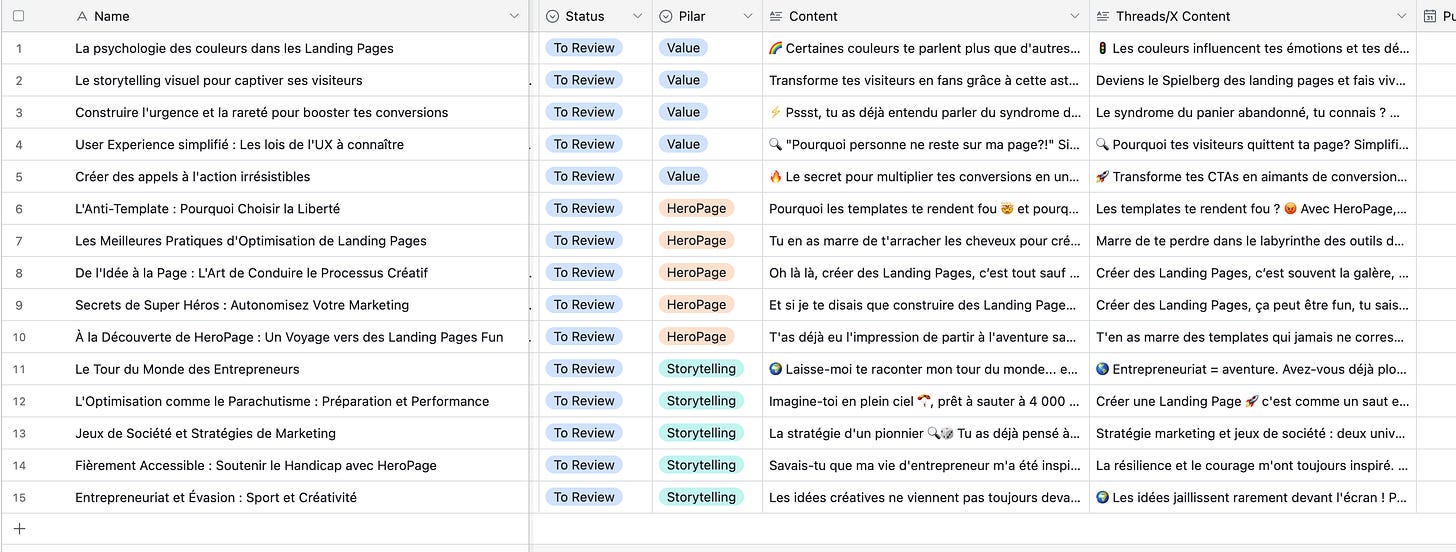Click "La psychologie des couleurs dans les Landing Pages"

[234, 48]
